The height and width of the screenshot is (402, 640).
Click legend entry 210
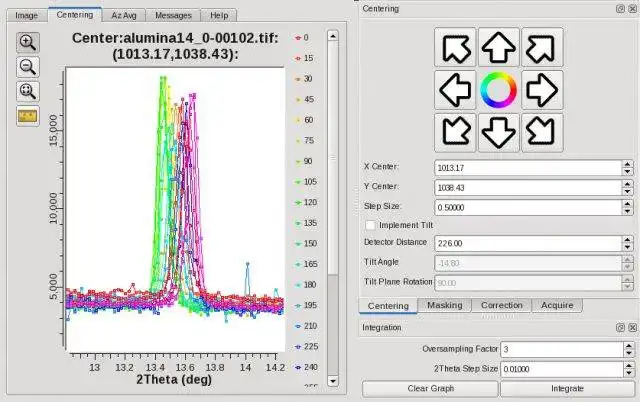click(x=306, y=326)
